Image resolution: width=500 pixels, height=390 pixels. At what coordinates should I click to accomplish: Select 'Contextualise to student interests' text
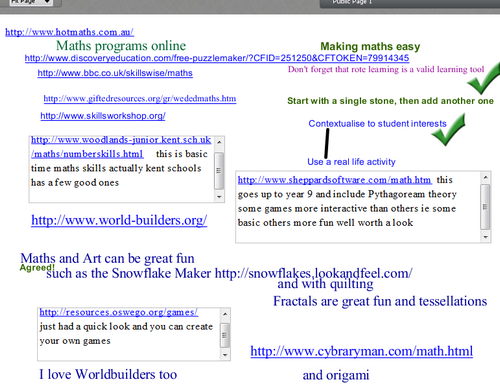tap(377, 124)
